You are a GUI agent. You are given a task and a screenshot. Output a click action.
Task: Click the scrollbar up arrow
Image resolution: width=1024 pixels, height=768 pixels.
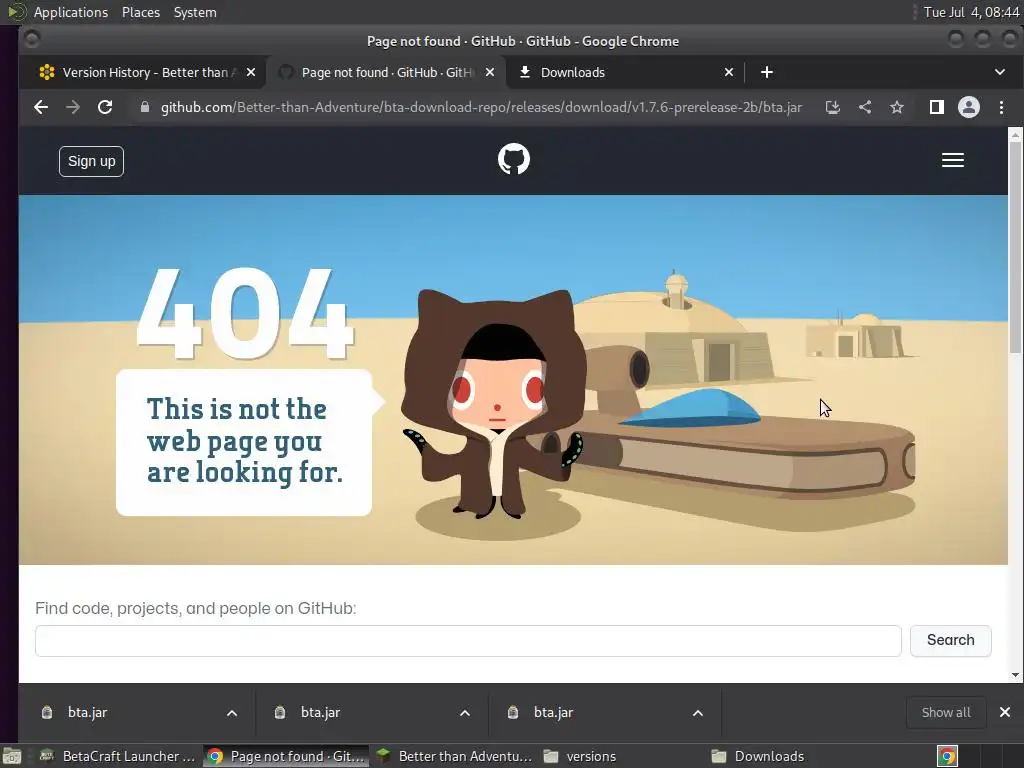pos(1015,135)
